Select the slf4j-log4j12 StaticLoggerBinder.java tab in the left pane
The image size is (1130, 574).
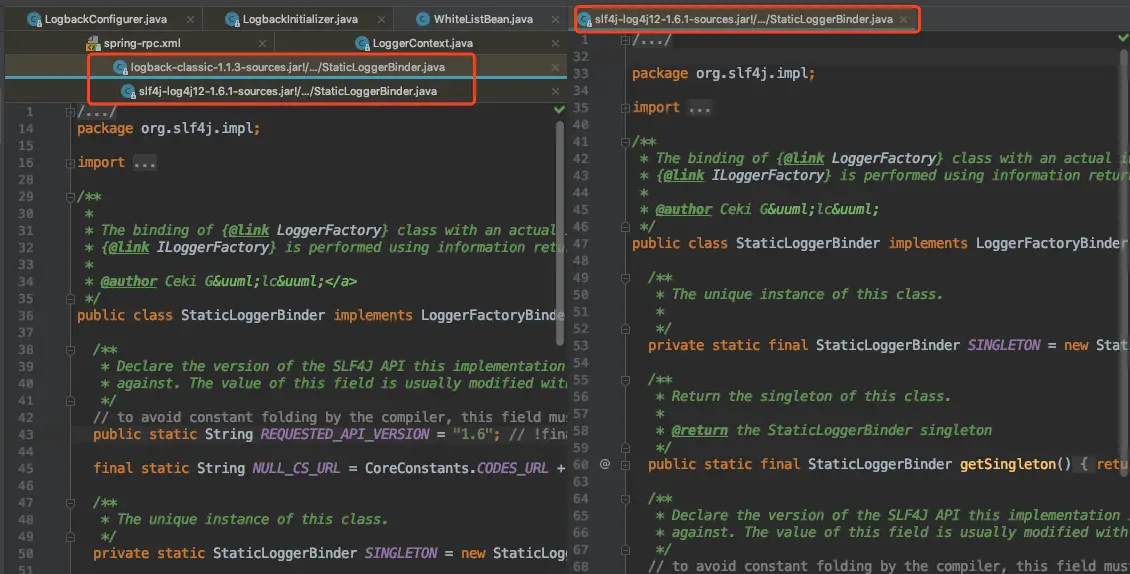287,91
